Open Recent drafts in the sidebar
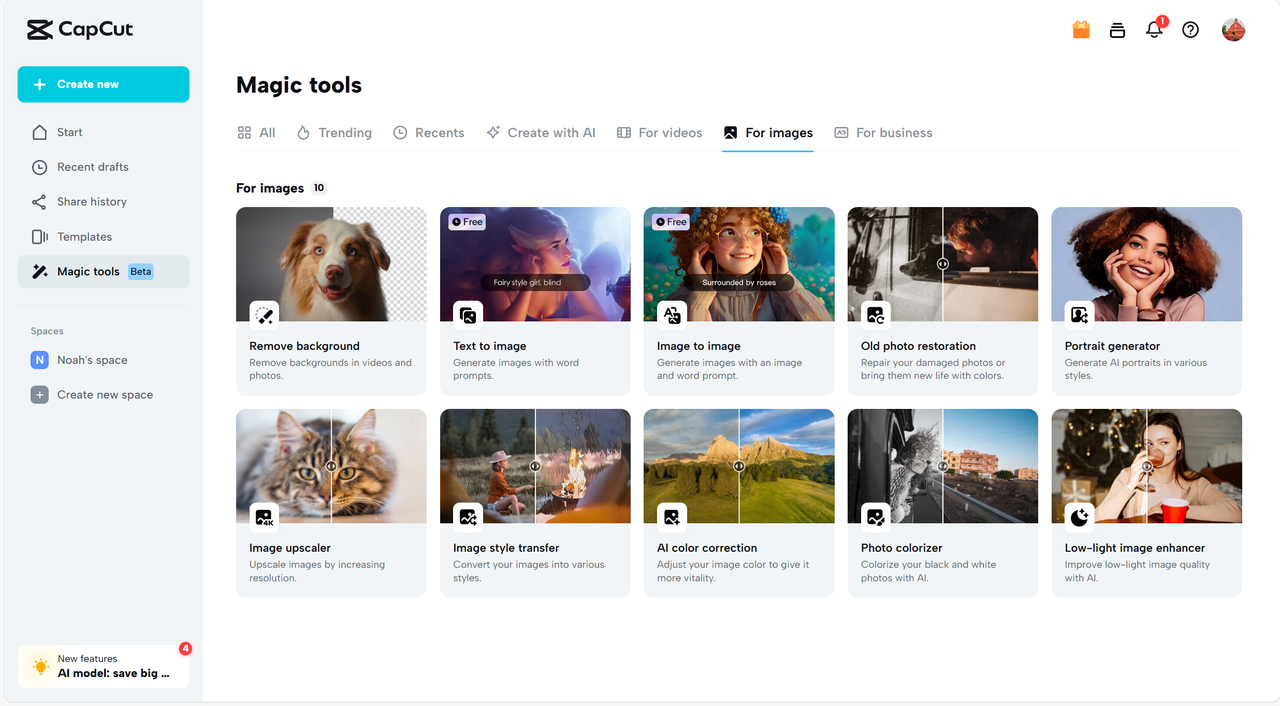1280x706 pixels. click(x=103, y=167)
